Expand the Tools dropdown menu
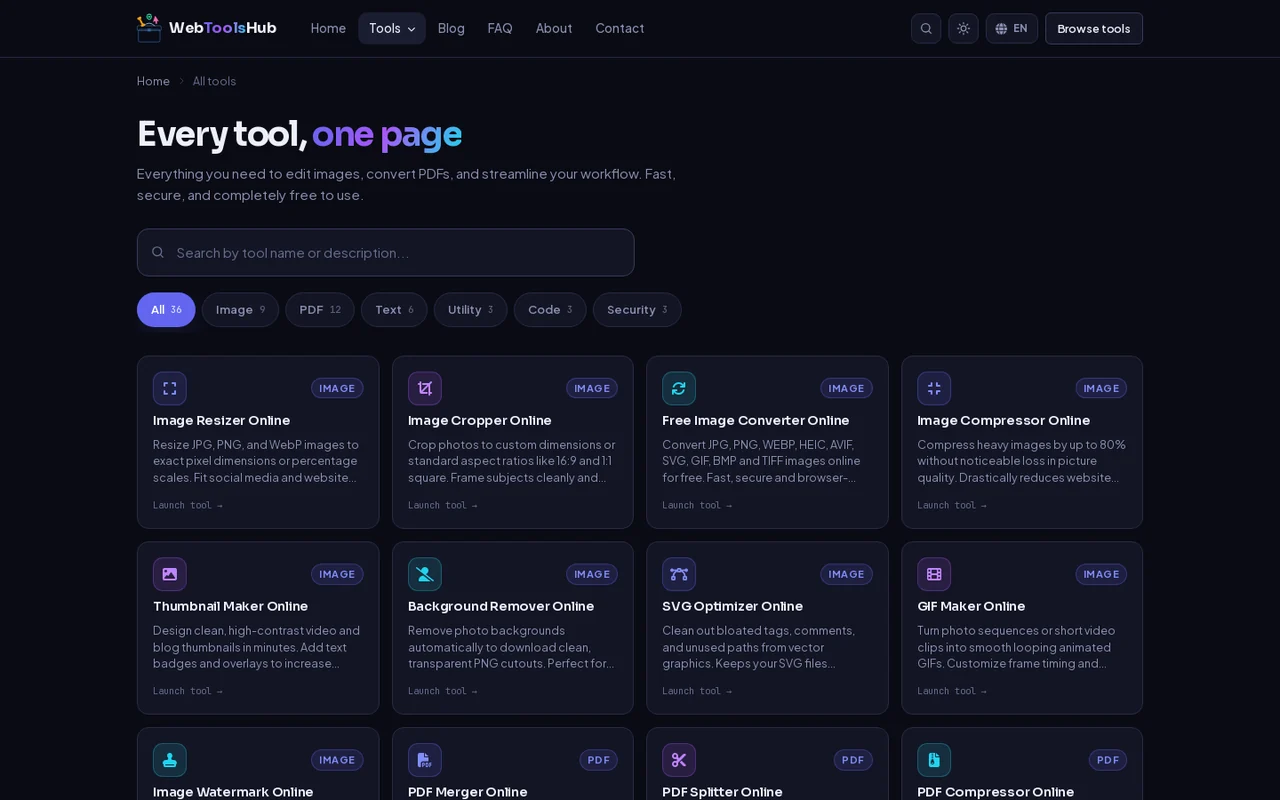1280x800 pixels. click(392, 28)
